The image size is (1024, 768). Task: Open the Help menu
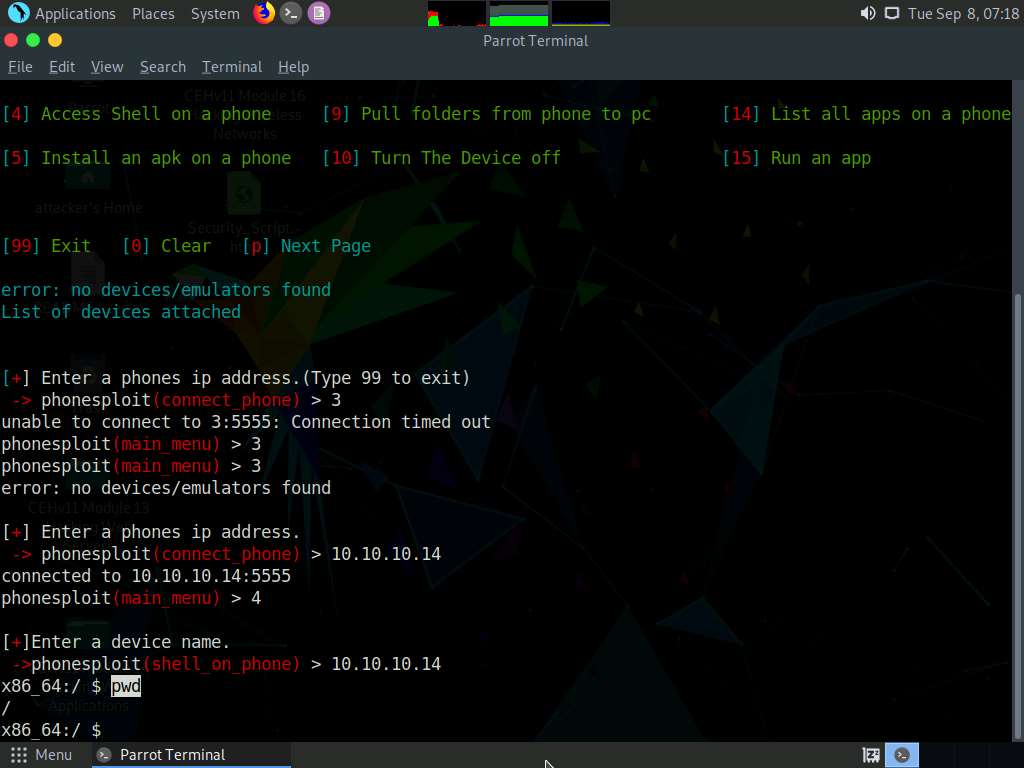(x=293, y=66)
